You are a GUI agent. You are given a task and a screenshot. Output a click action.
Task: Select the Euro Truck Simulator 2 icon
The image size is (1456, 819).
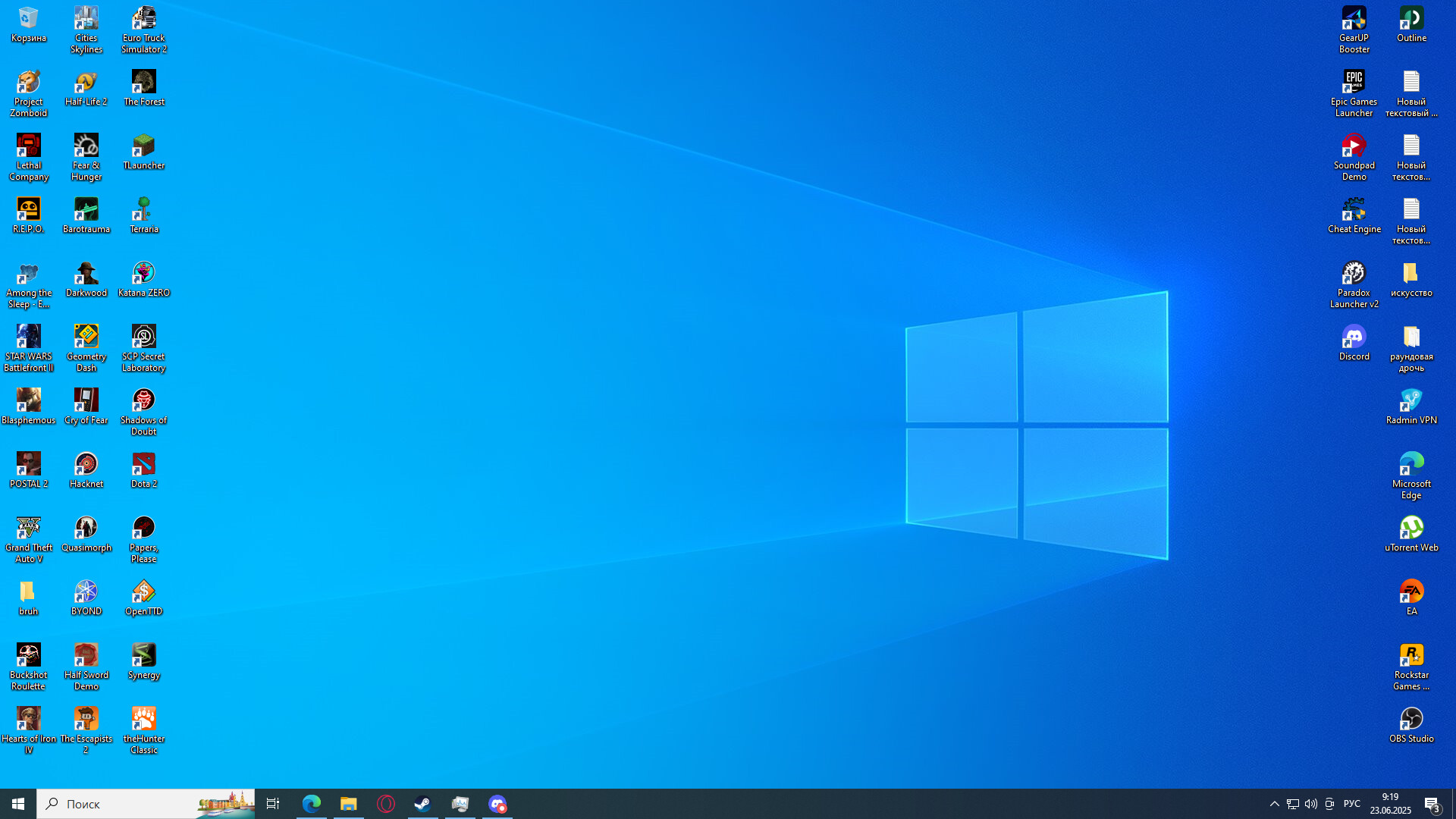coord(144,30)
